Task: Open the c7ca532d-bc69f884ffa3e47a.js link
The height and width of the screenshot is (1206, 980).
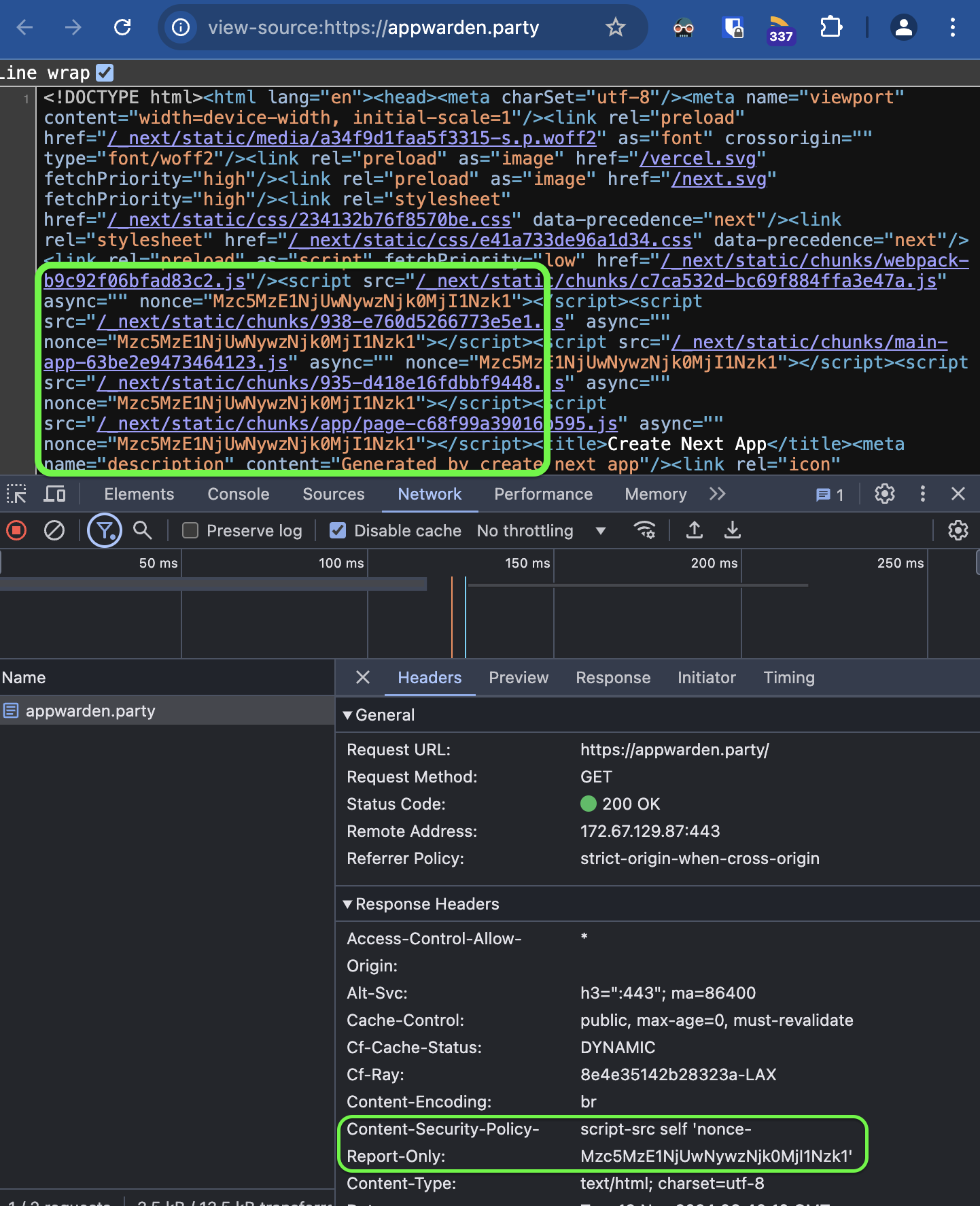Action: 676,281
